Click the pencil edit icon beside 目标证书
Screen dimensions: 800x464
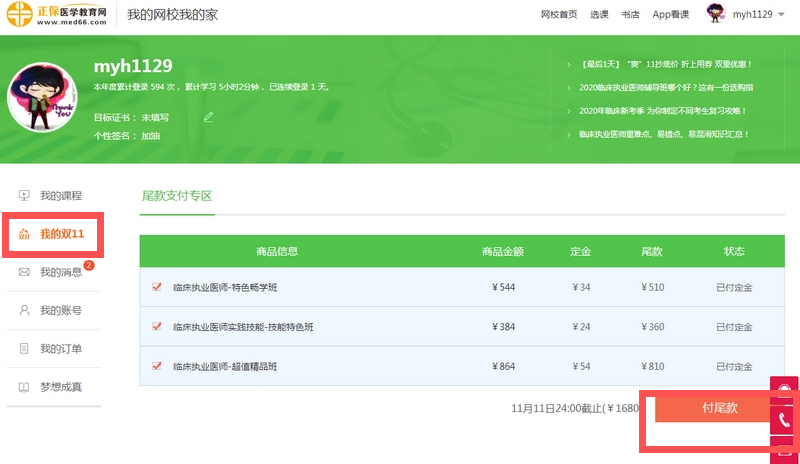coord(208,117)
